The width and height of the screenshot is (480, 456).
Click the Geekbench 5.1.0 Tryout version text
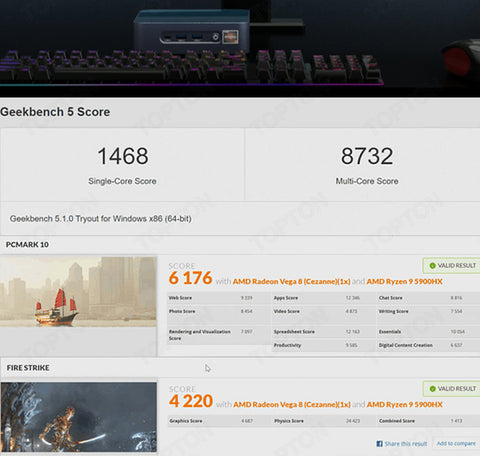click(100, 219)
